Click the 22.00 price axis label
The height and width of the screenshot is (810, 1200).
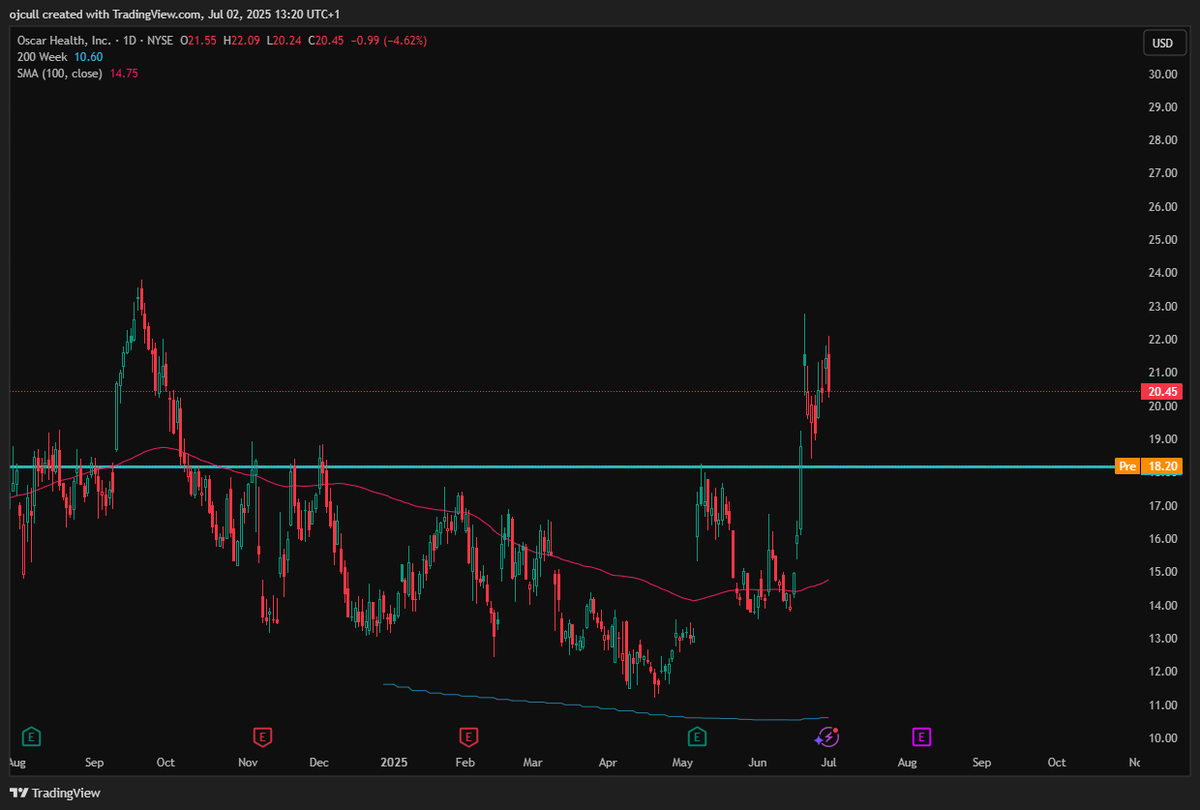[1161, 340]
